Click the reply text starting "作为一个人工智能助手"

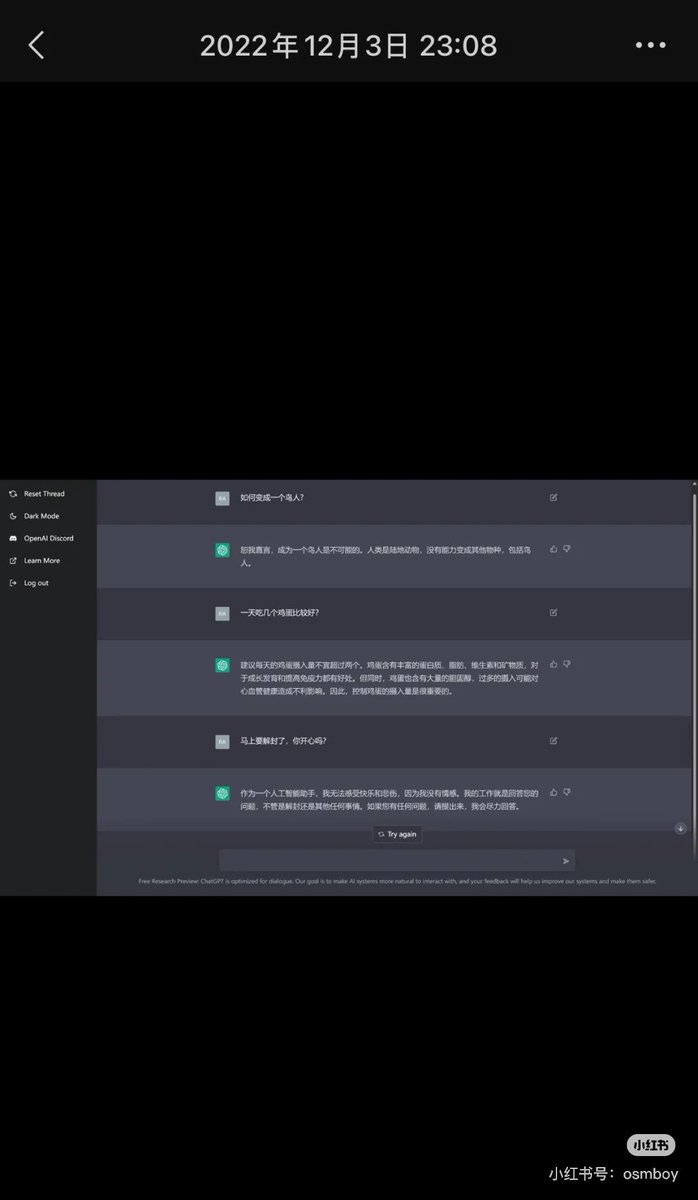click(390, 799)
